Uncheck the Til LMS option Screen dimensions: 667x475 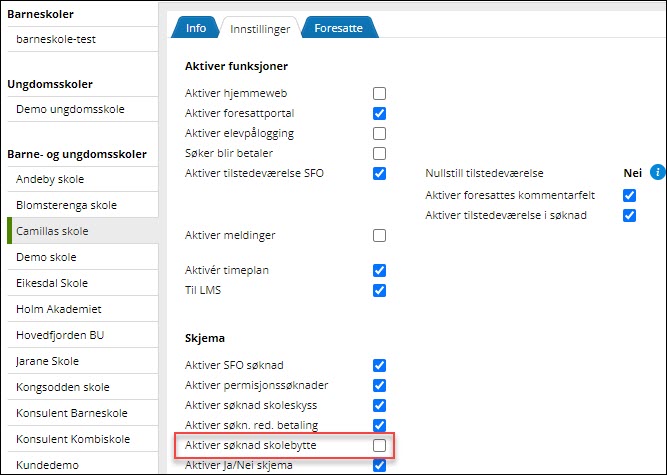tap(379, 290)
